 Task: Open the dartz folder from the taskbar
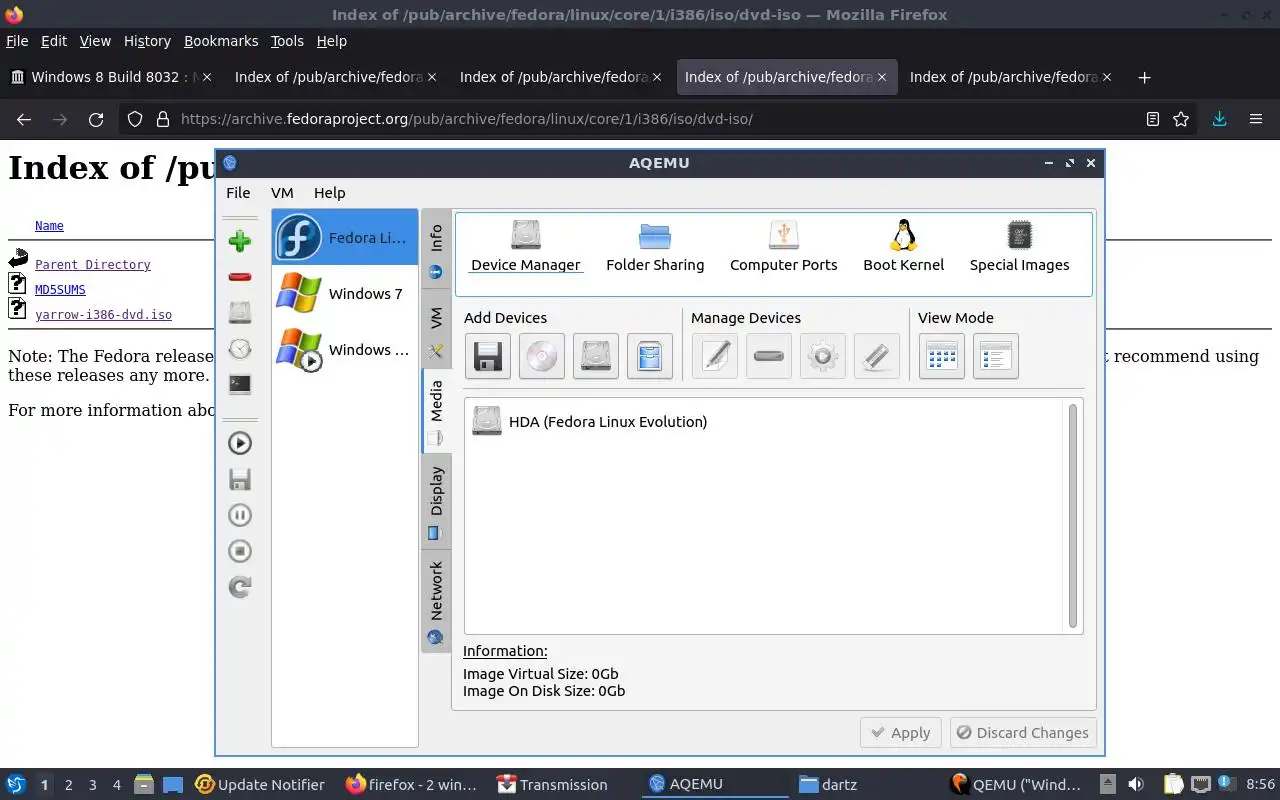(x=828, y=785)
